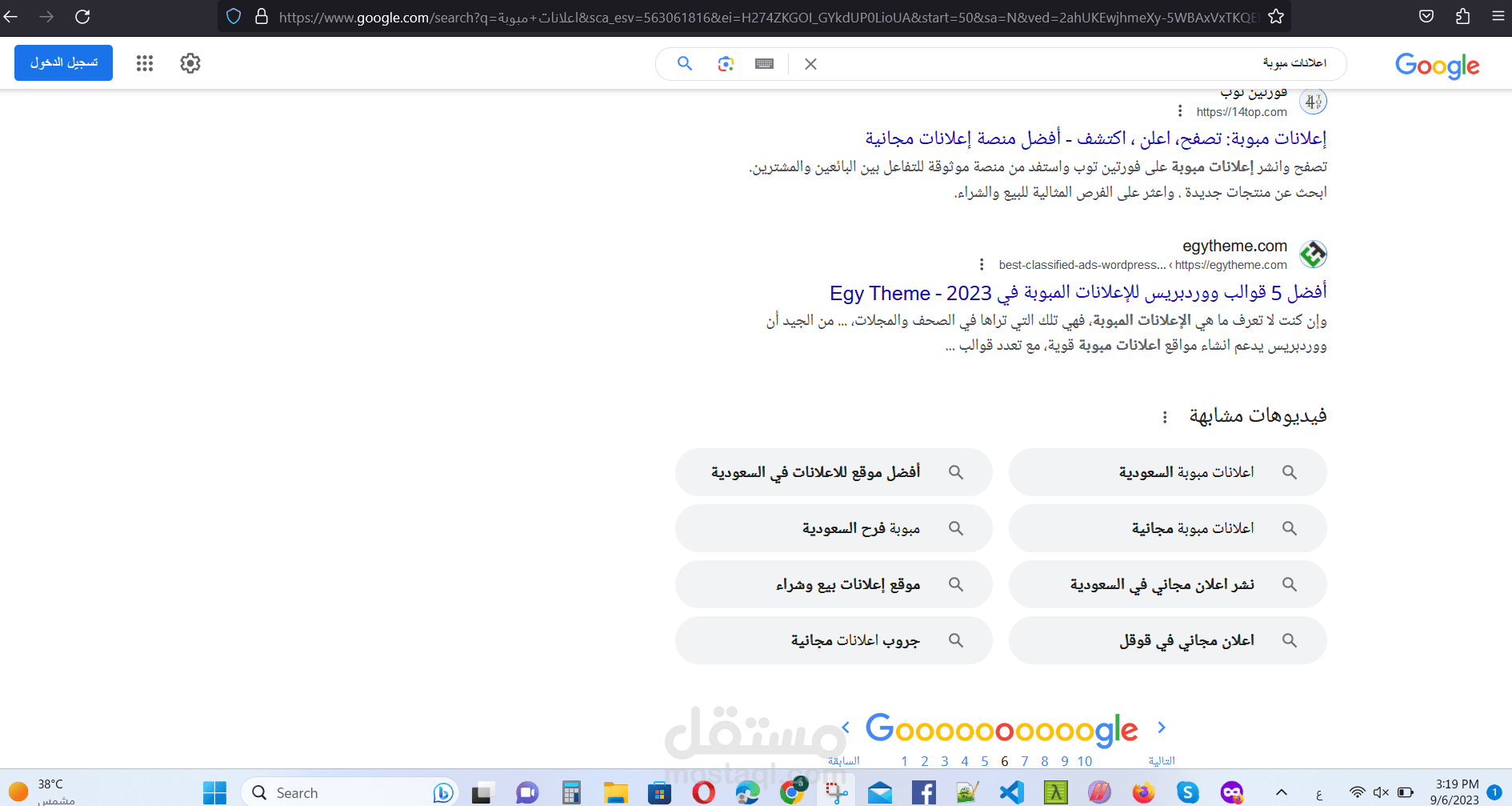Search مبوبة حرج السعودية suggestion
This screenshot has height=806, width=1512.
point(834,528)
